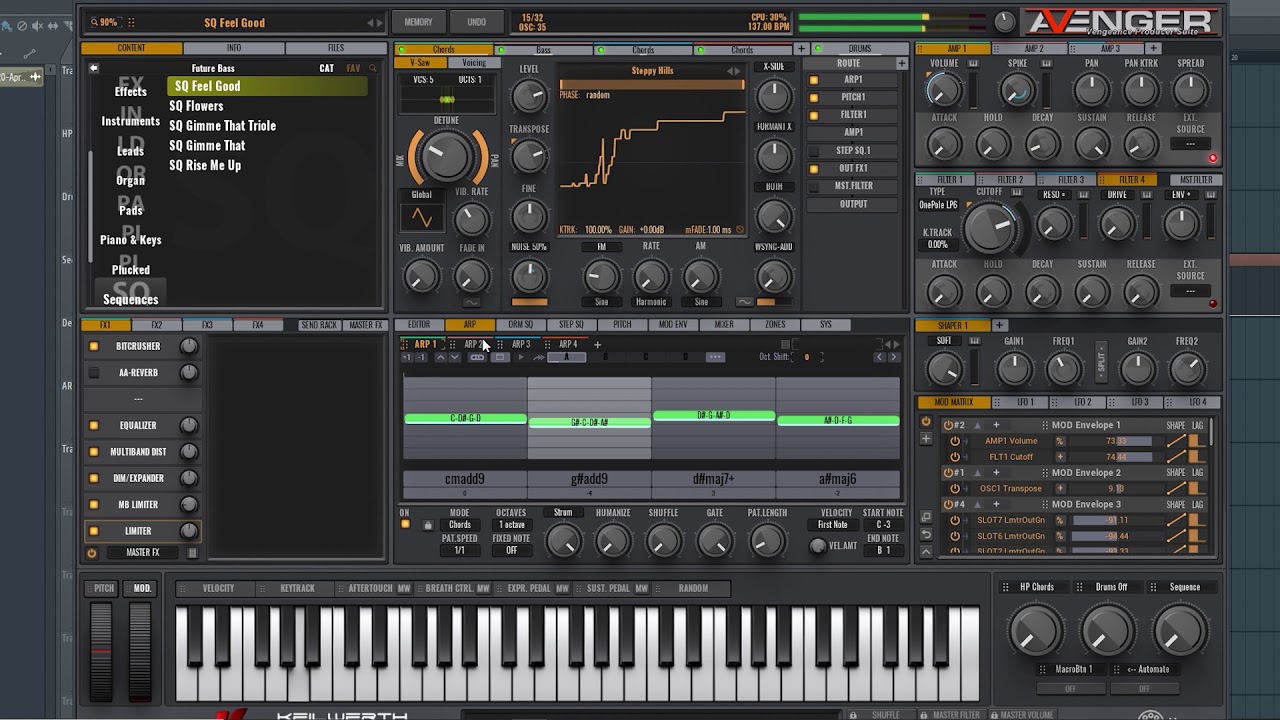Click the PITCH wheel strip
This screenshot has height=720, width=1280.
102,650
